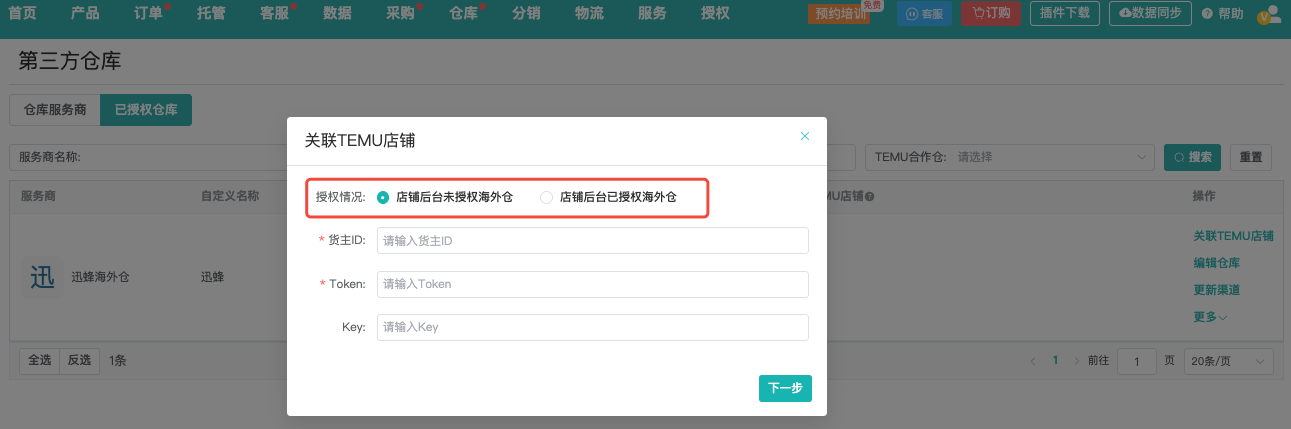Open the 授权 menu

pos(715,13)
